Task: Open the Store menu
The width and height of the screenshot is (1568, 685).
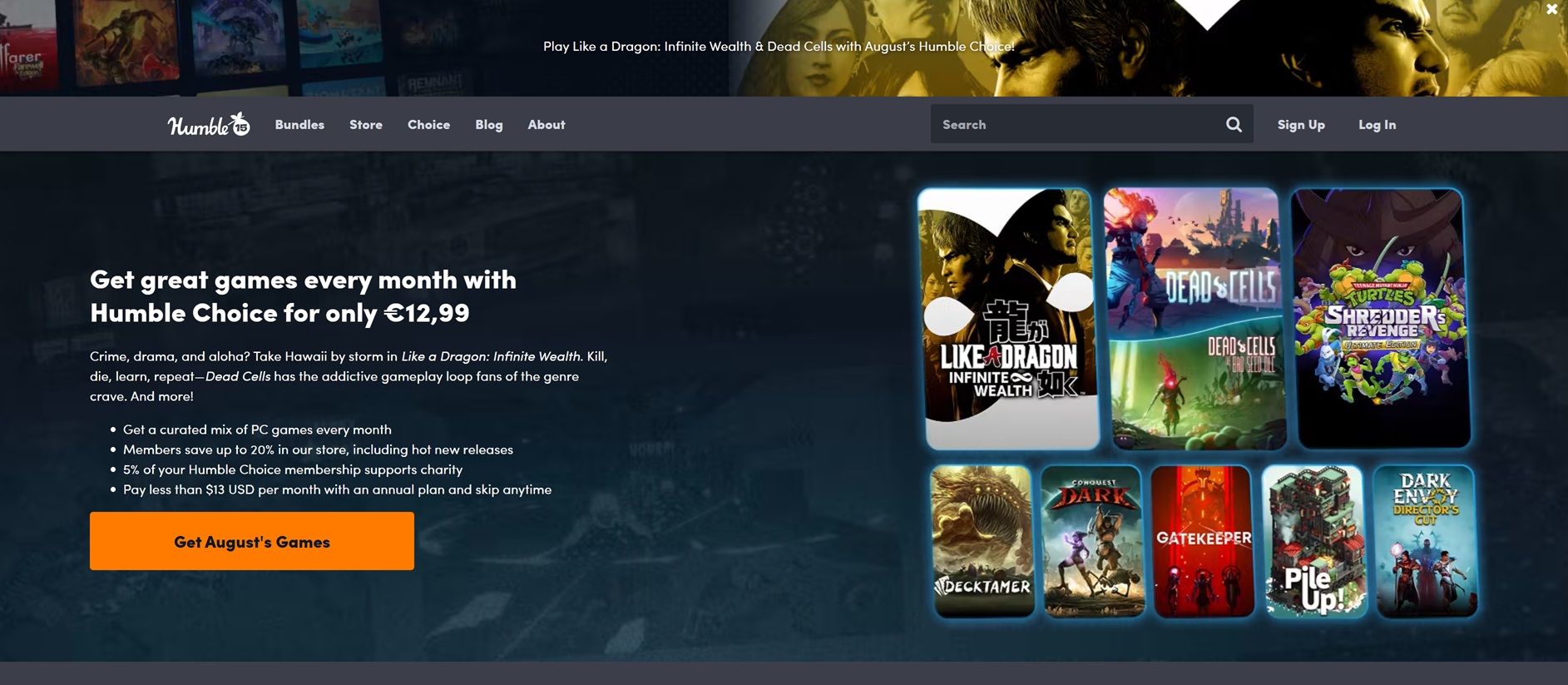Action: [366, 124]
